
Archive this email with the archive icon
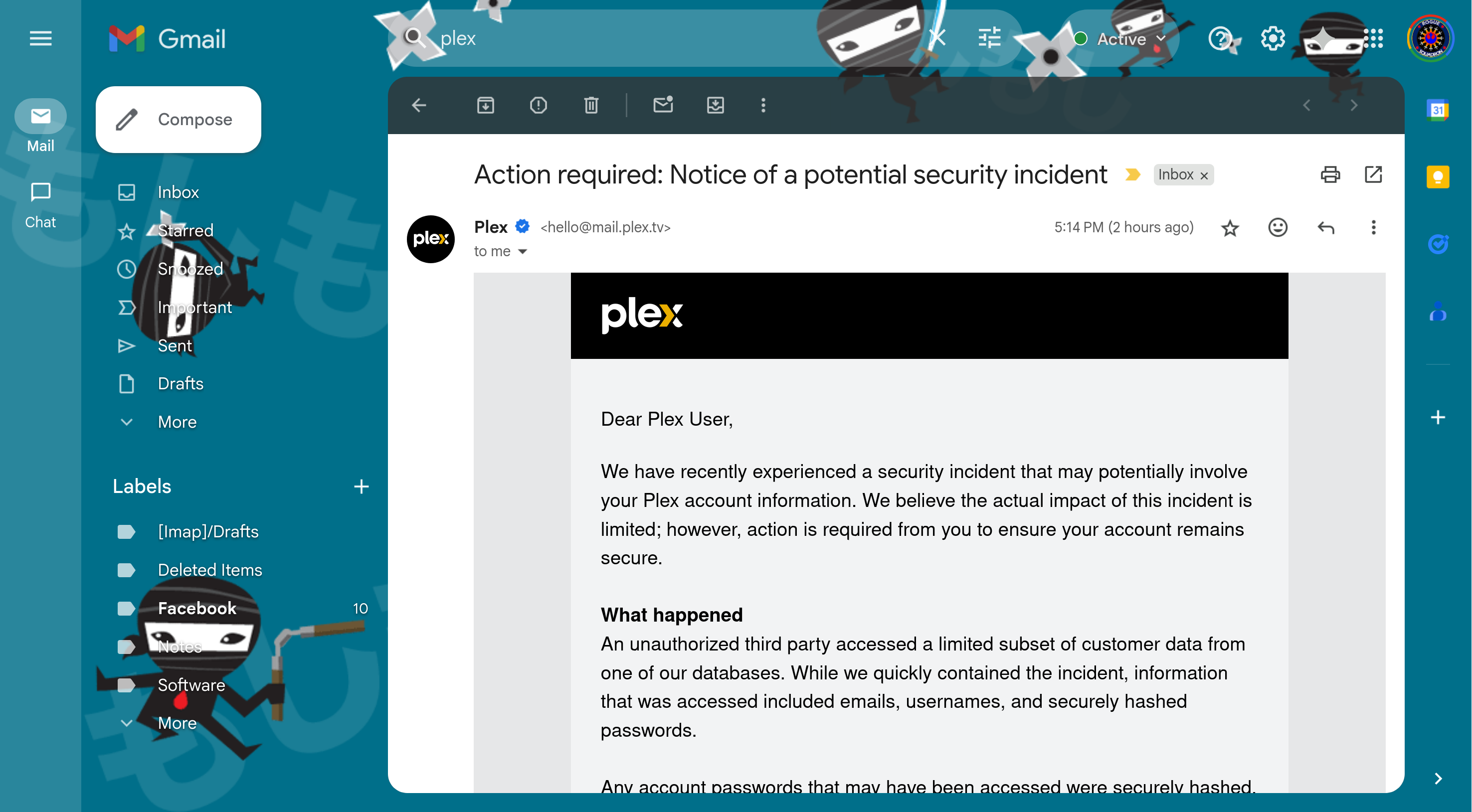click(485, 105)
